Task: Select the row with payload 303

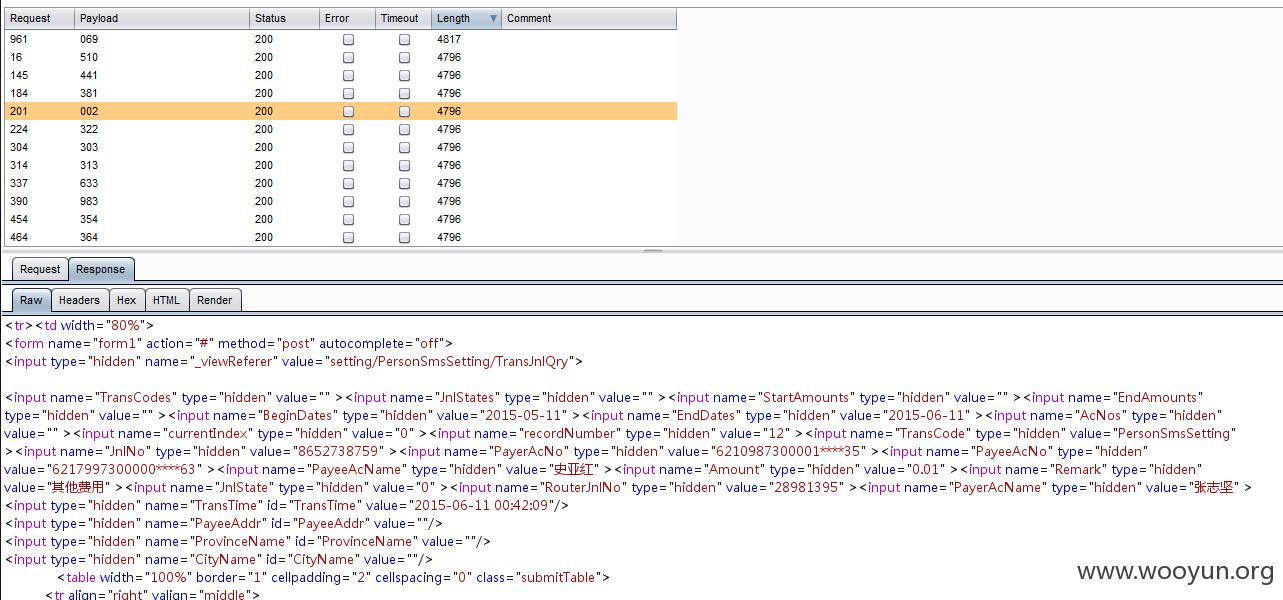Action: click(x=340, y=147)
